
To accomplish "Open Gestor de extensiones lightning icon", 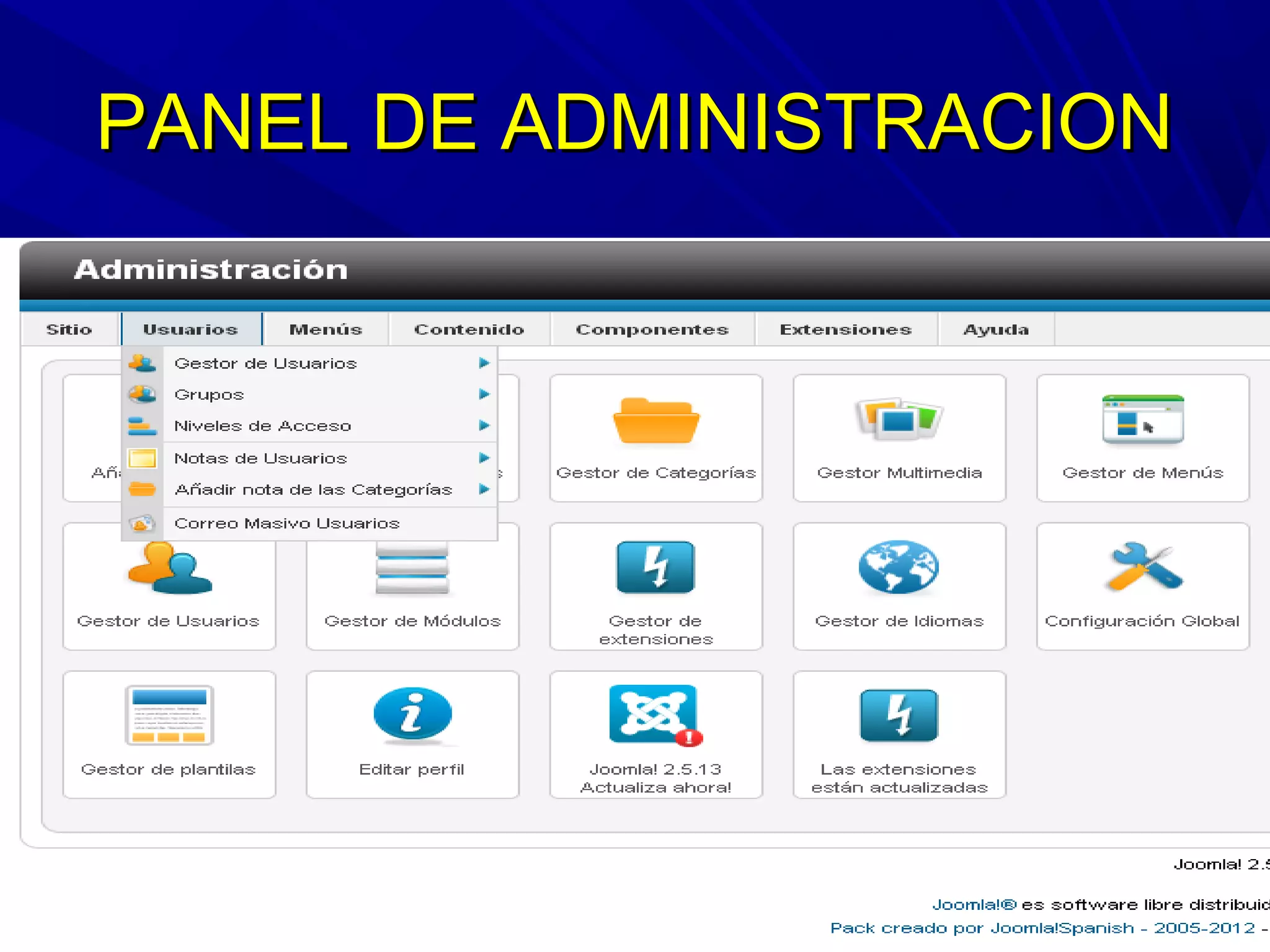I will [656, 567].
